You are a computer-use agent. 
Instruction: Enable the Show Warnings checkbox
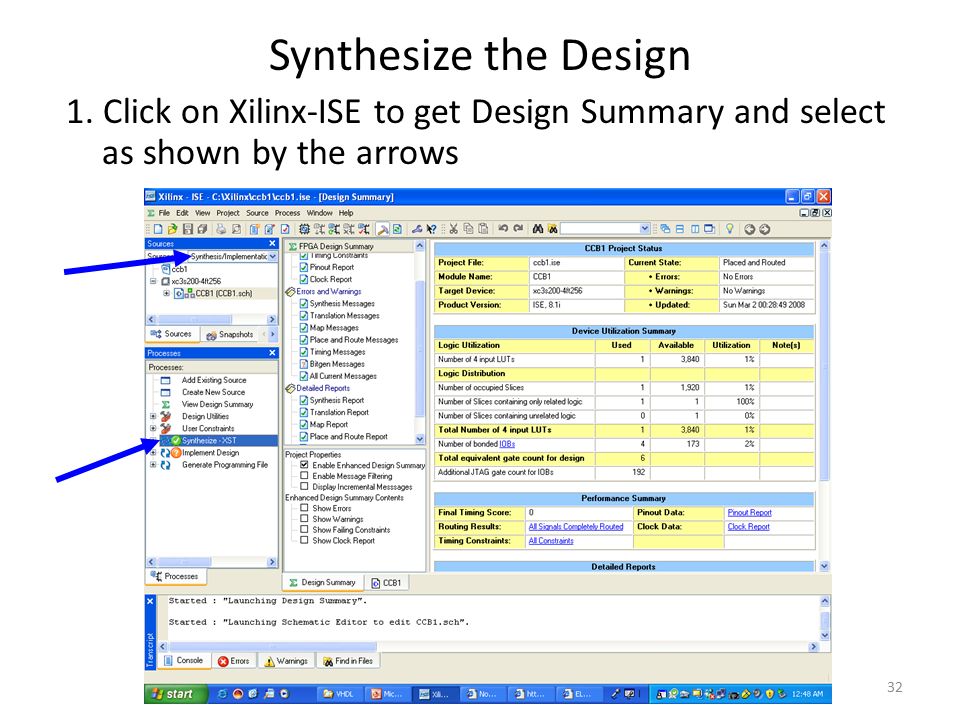click(304, 519)
